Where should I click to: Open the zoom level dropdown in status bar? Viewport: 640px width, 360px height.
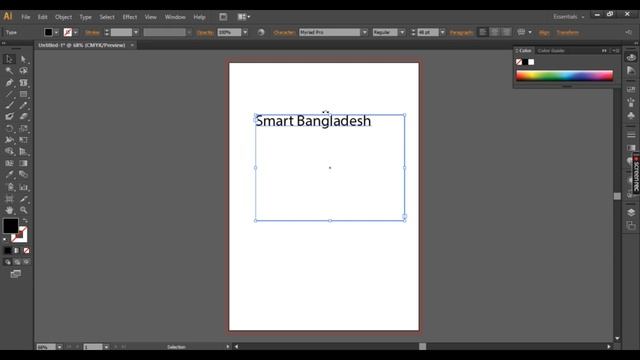tap(60, 347)
